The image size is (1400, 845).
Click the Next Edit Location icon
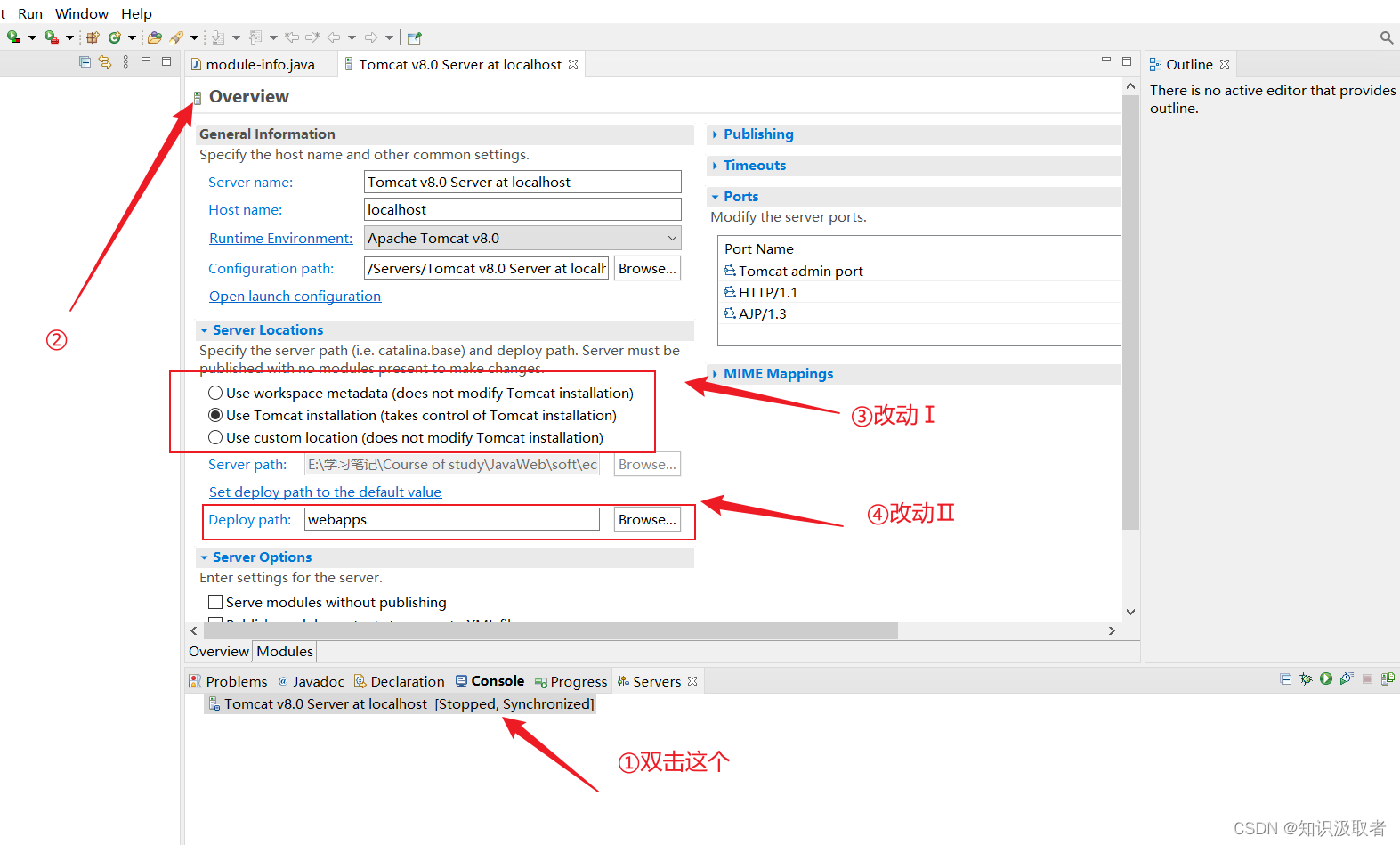click(x=312, y=37)
